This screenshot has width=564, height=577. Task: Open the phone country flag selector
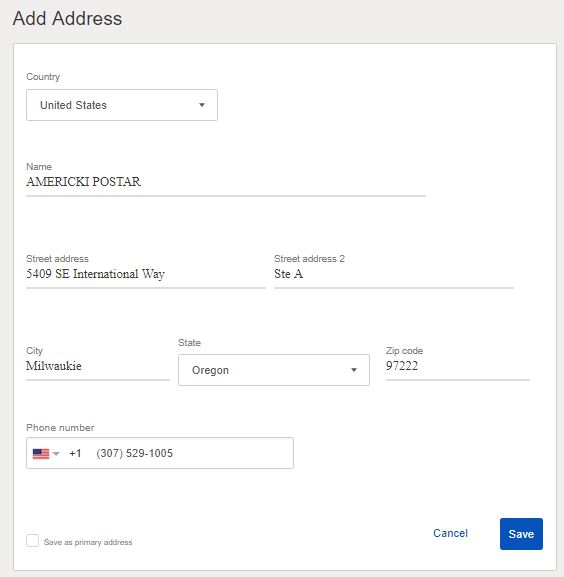pos(46,453)
